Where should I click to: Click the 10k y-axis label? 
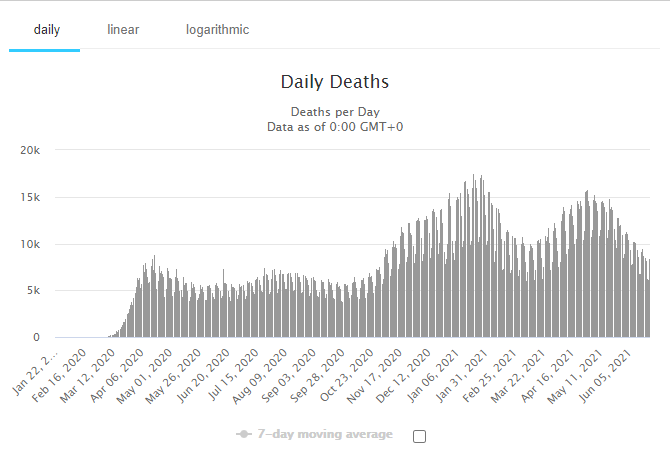tap(31, 245)
